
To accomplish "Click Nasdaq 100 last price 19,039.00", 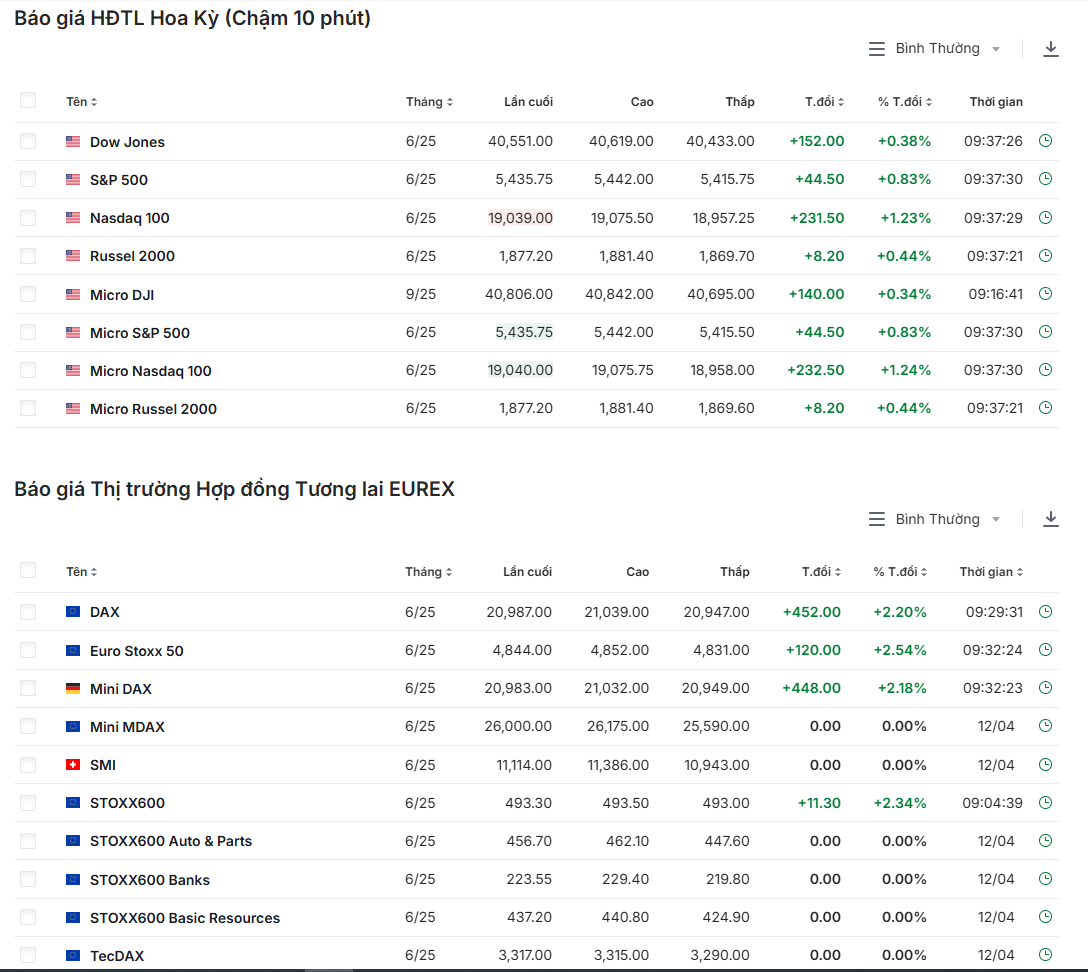I will [x=520, y=218].
